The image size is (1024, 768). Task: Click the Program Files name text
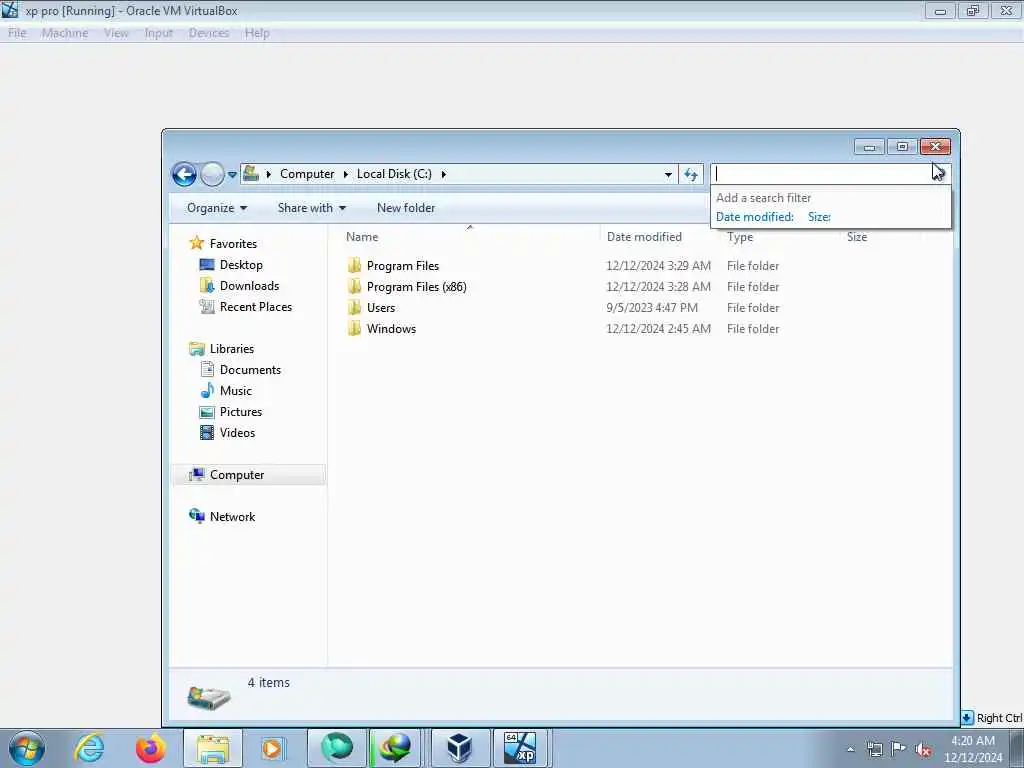[x=403, y=266]
